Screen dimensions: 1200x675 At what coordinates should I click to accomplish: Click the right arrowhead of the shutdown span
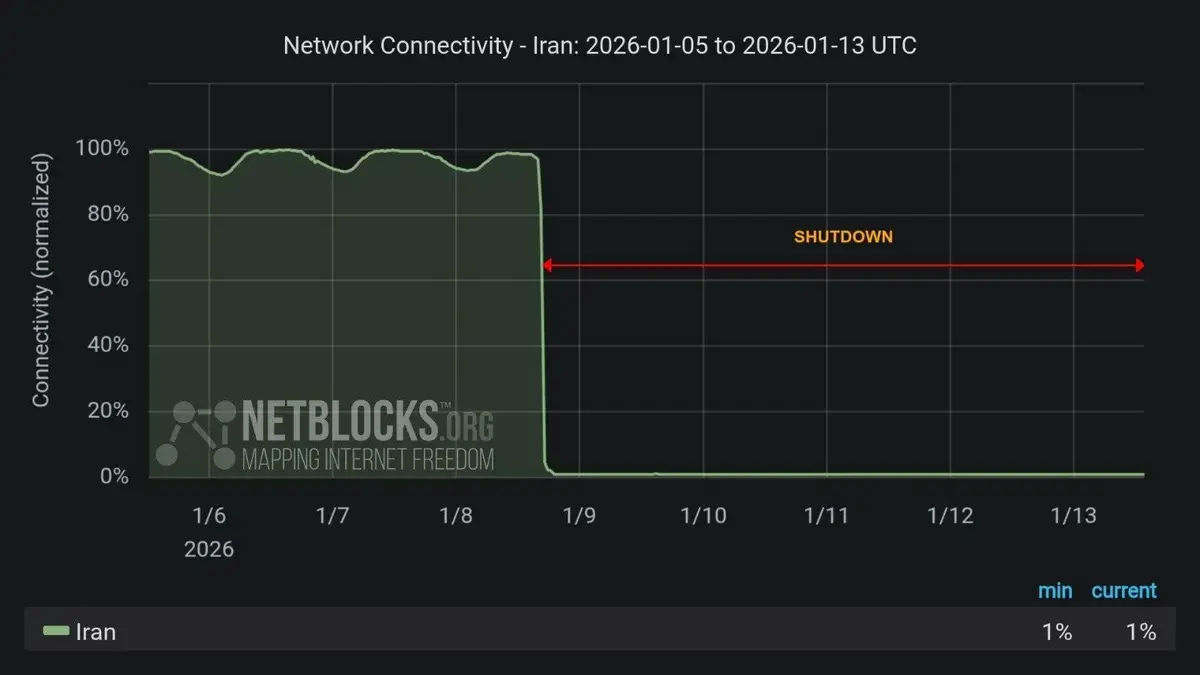(1138, 266)
